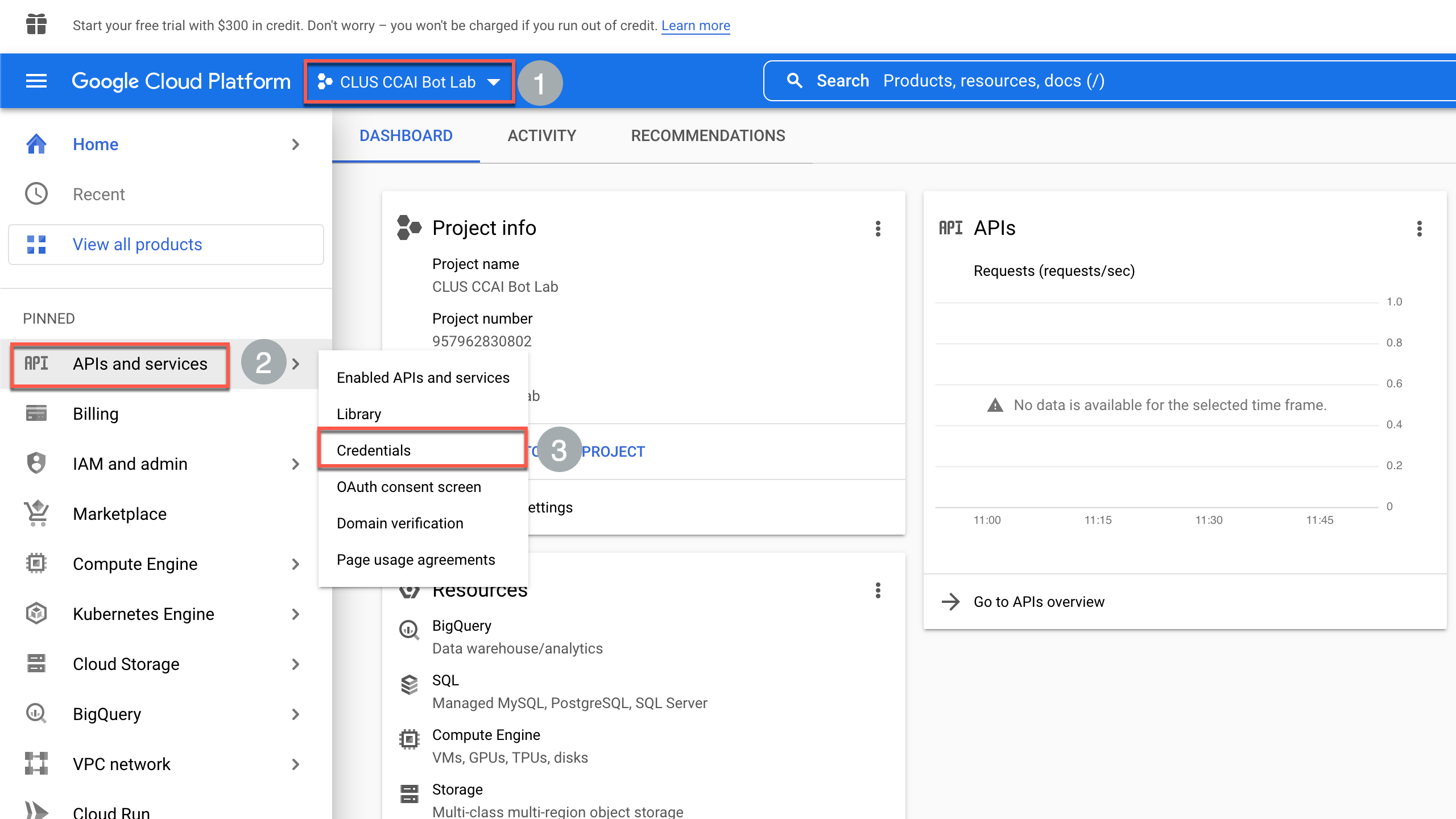Click the Compute Engine icon in Resources card
Viewport: 1456px width, 819px height.
pos(409,739)
